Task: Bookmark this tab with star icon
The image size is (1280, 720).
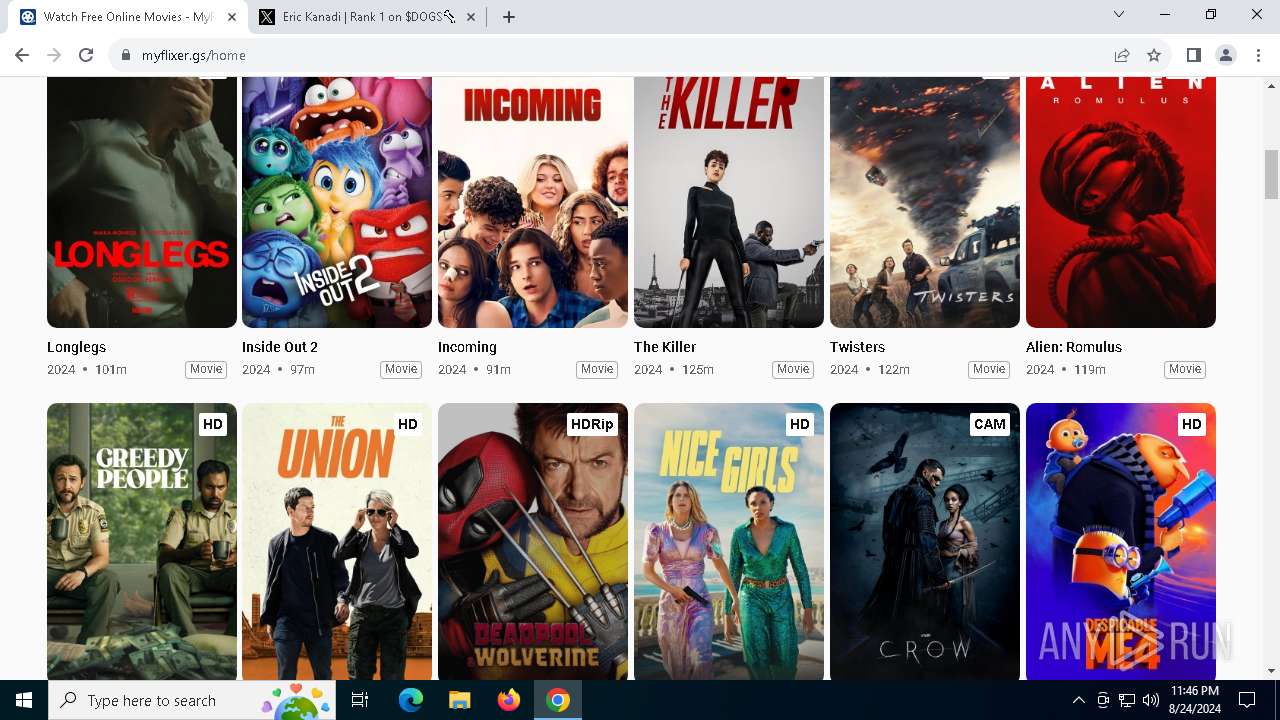Action: point(1154,55)
